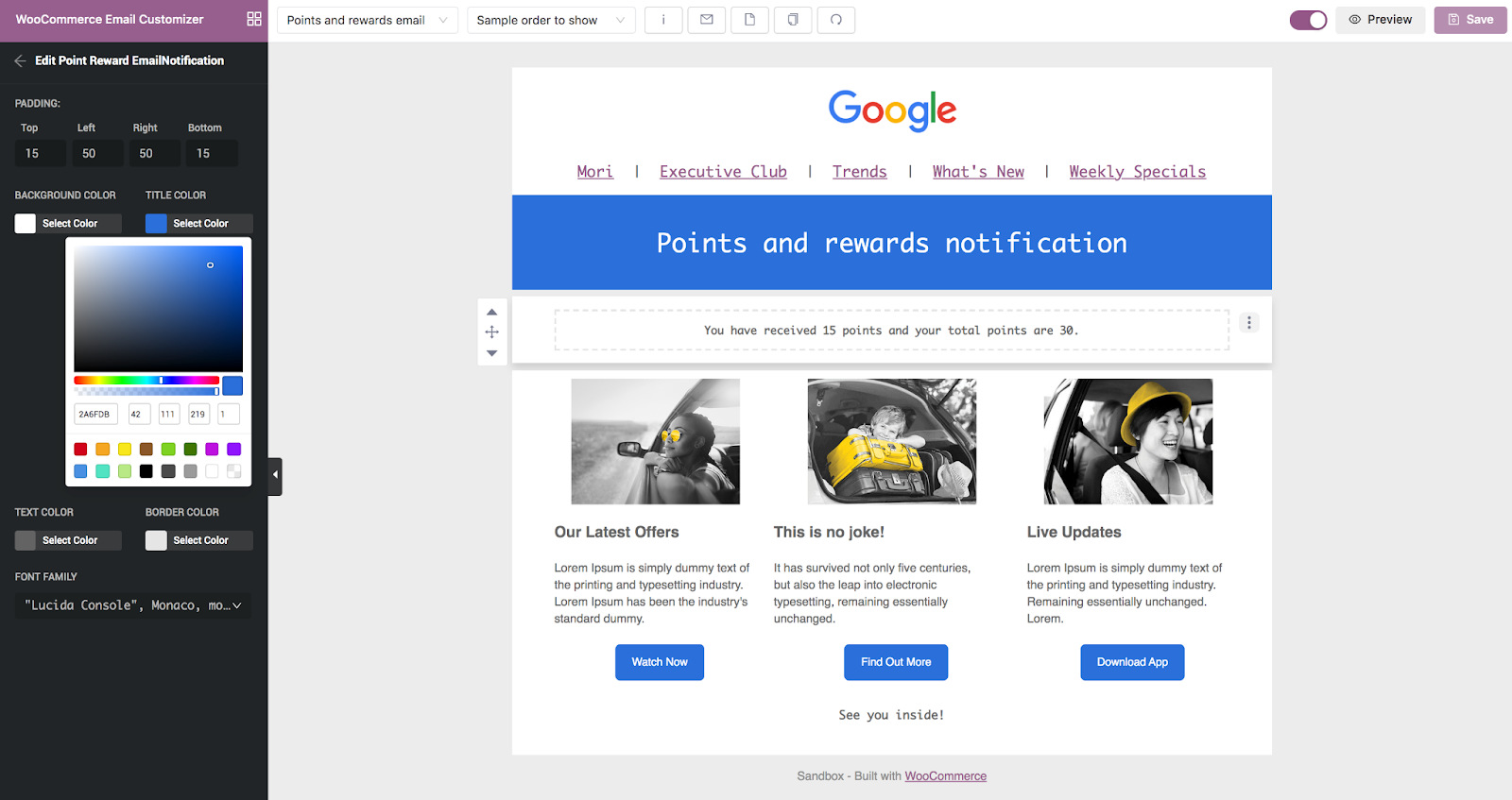The height and width of the screenshot is (800, 1512).
Task: Click the reset arrow icon in toolbar
Action: tap(836, 20)
